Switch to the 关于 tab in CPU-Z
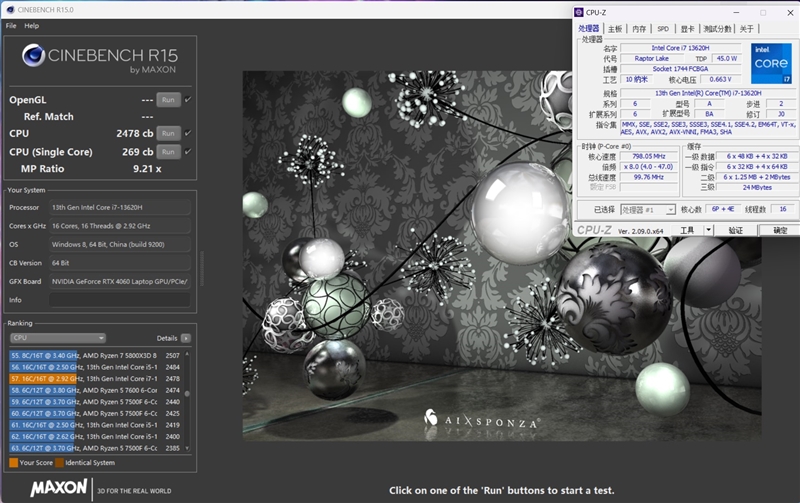 746,29
